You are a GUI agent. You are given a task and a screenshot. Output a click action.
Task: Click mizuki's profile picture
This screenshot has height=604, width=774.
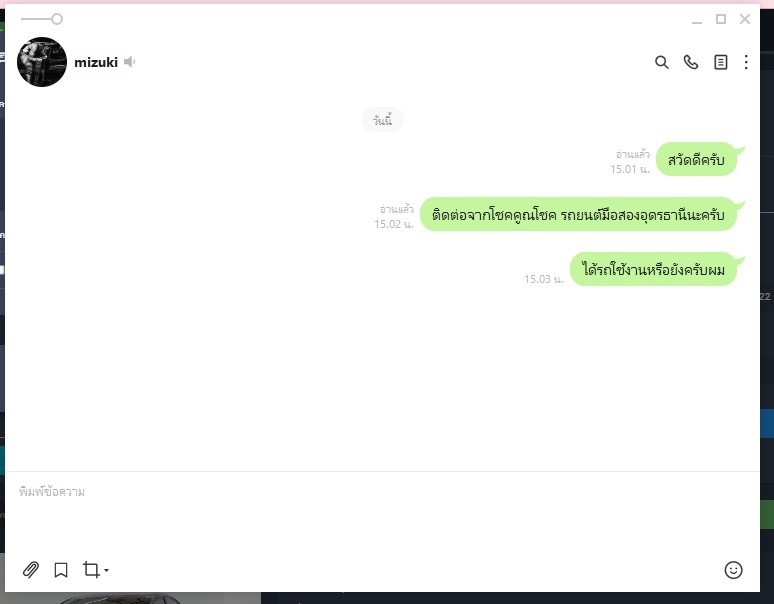pos(42,62)
